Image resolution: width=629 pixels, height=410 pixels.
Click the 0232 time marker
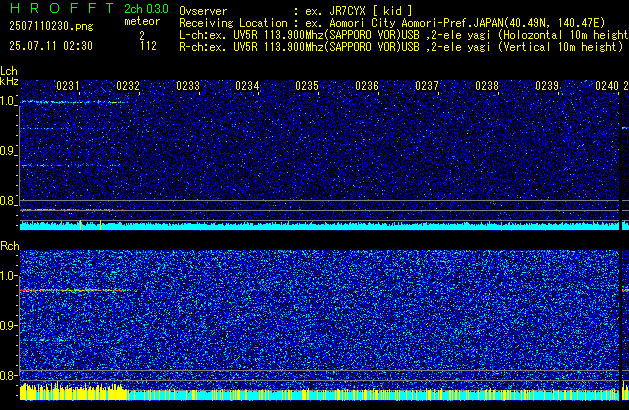pyautogui.click(x=128, y=86)
